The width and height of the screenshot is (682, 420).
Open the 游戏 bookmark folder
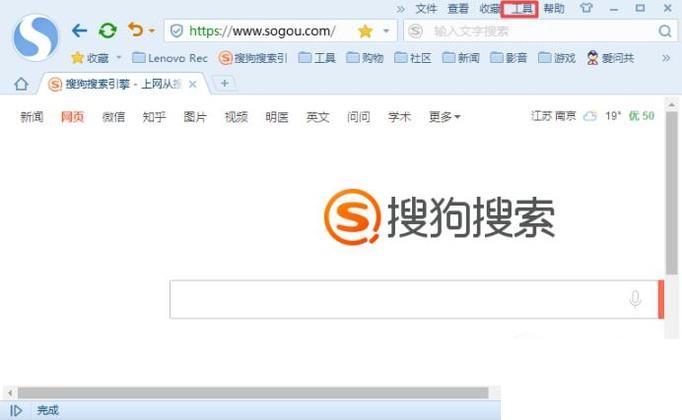pyautogui.click(x=557, y=58)
